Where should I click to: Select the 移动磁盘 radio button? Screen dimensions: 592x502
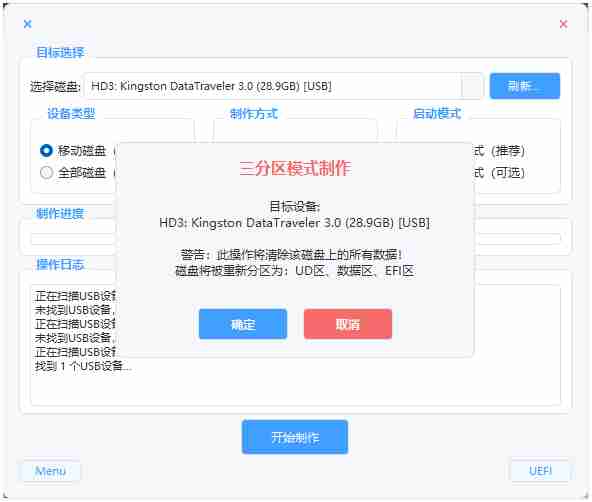coord(46,151)
